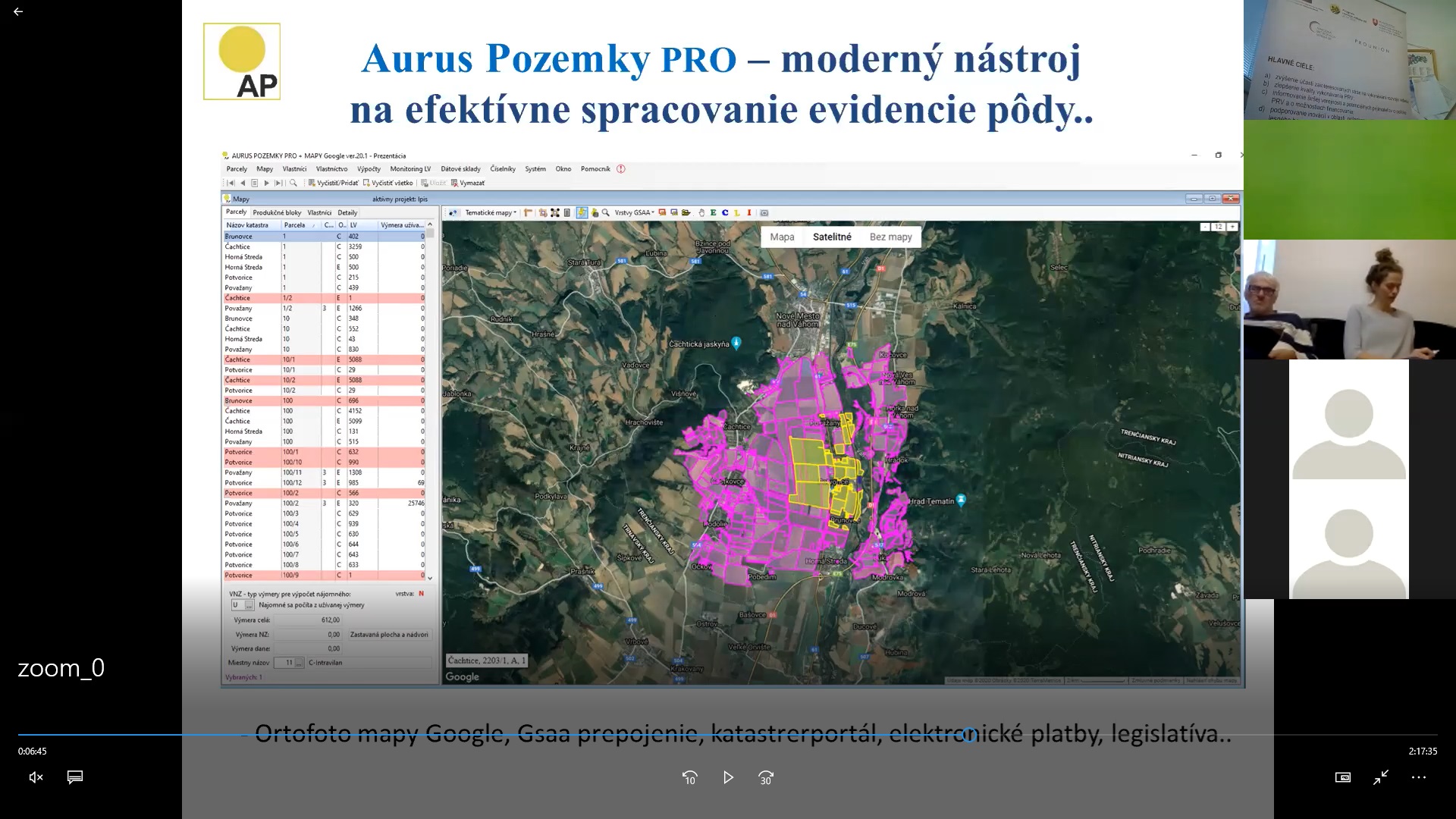
Task: Switch map view to Satelitné
Action: (x=832, y=237)
